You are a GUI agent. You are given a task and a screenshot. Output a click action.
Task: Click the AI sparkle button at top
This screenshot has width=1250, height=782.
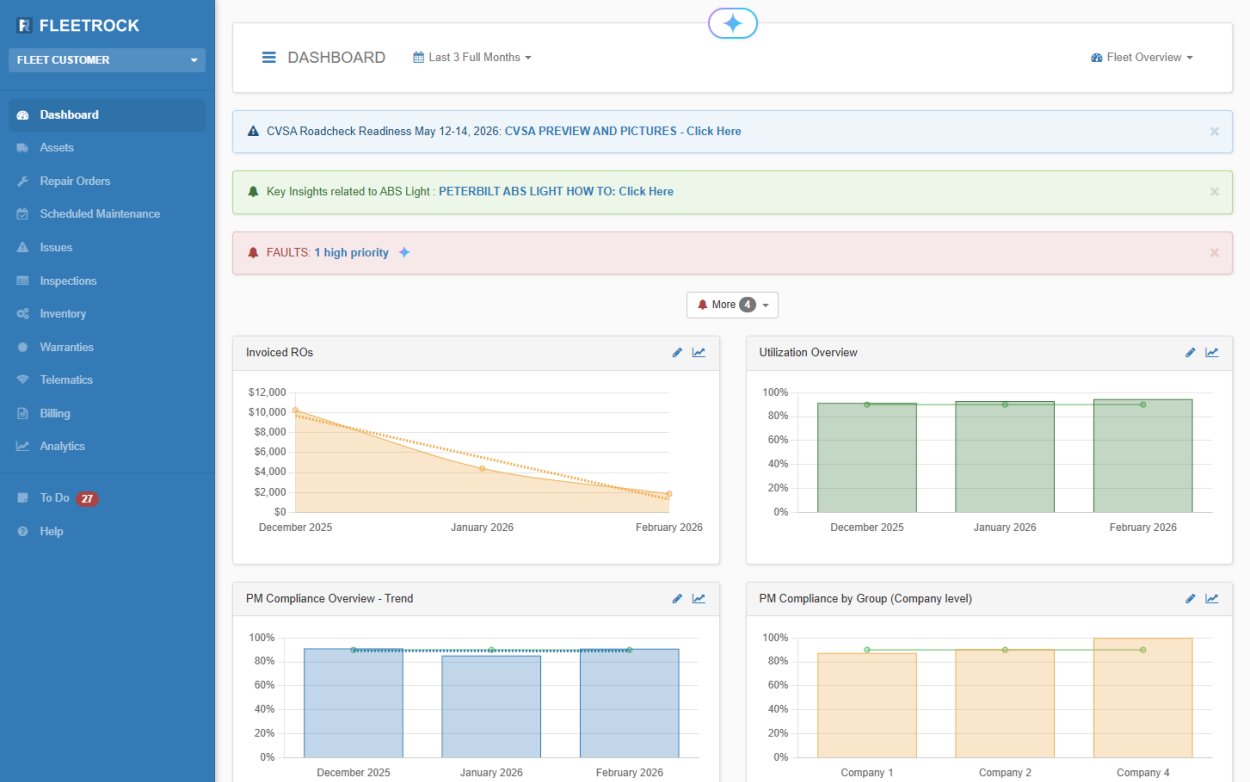tap(732, 24)
